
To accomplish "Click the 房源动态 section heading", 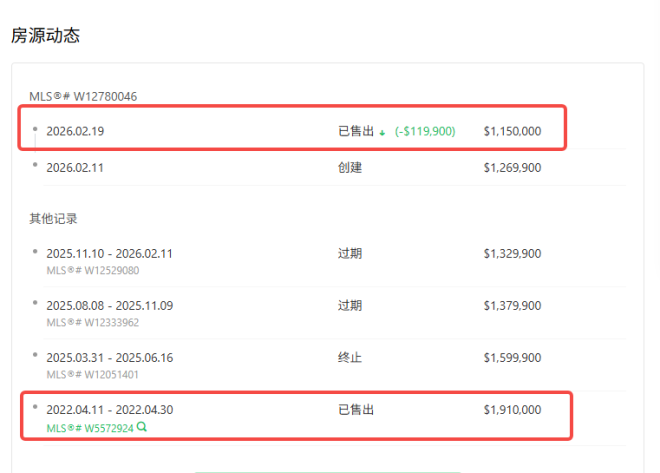I will point(45,36).
